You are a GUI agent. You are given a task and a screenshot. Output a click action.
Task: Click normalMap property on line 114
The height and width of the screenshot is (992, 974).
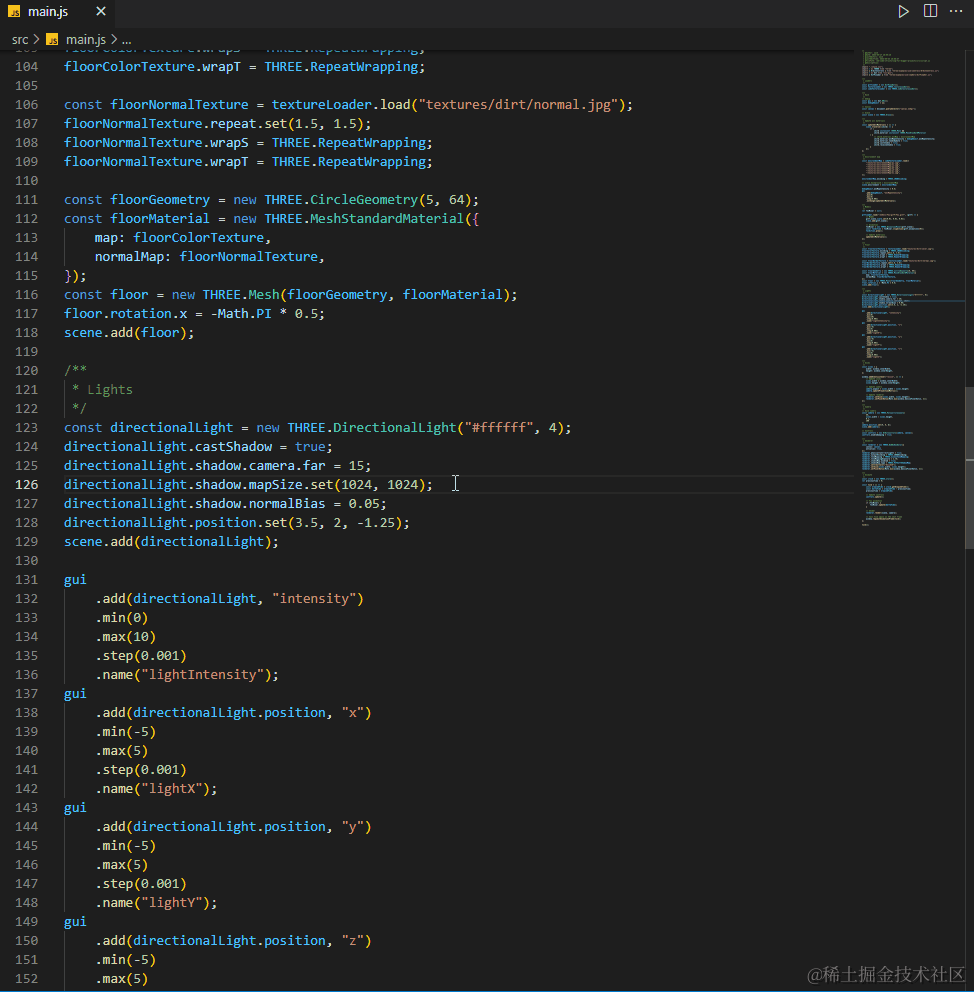point(130,257)
